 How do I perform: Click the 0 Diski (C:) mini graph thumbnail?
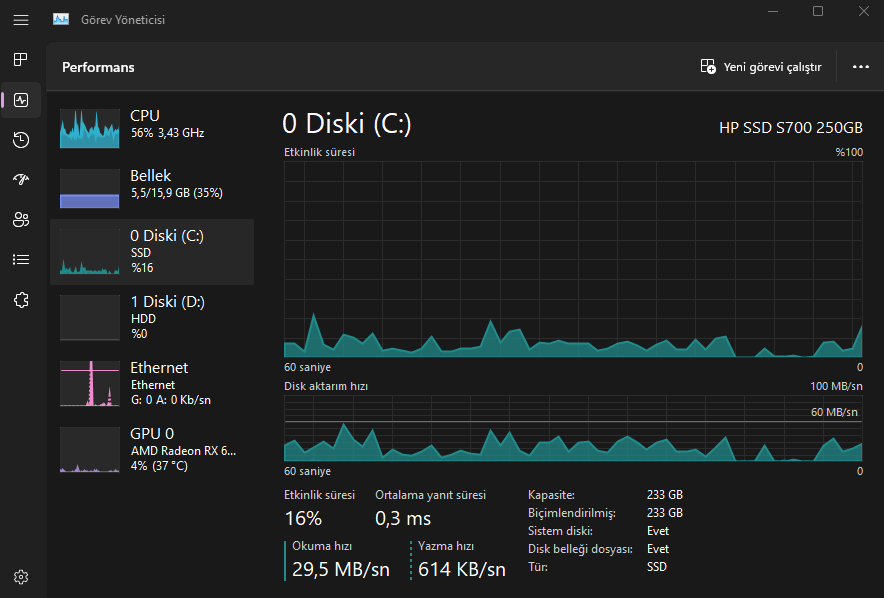pos(89,252)
